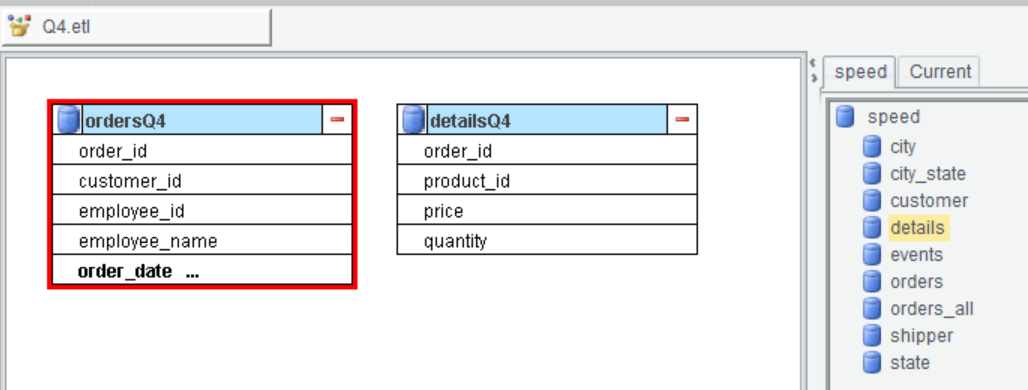This screenshot has height=390, width=1028.
Task: Select orders_all in the database tree
Action: [931, 308]
